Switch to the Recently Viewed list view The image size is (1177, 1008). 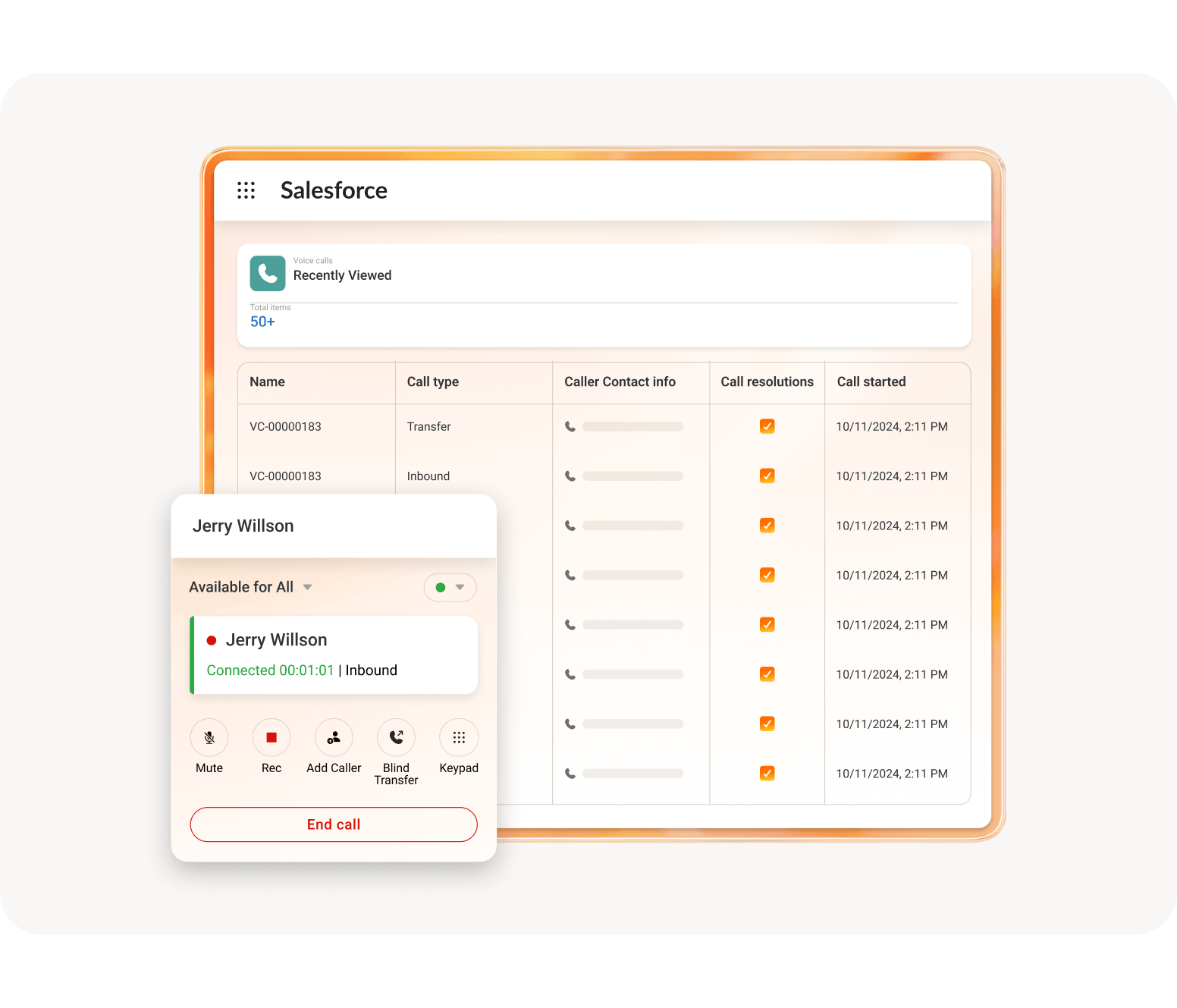(x=342, y=275)
